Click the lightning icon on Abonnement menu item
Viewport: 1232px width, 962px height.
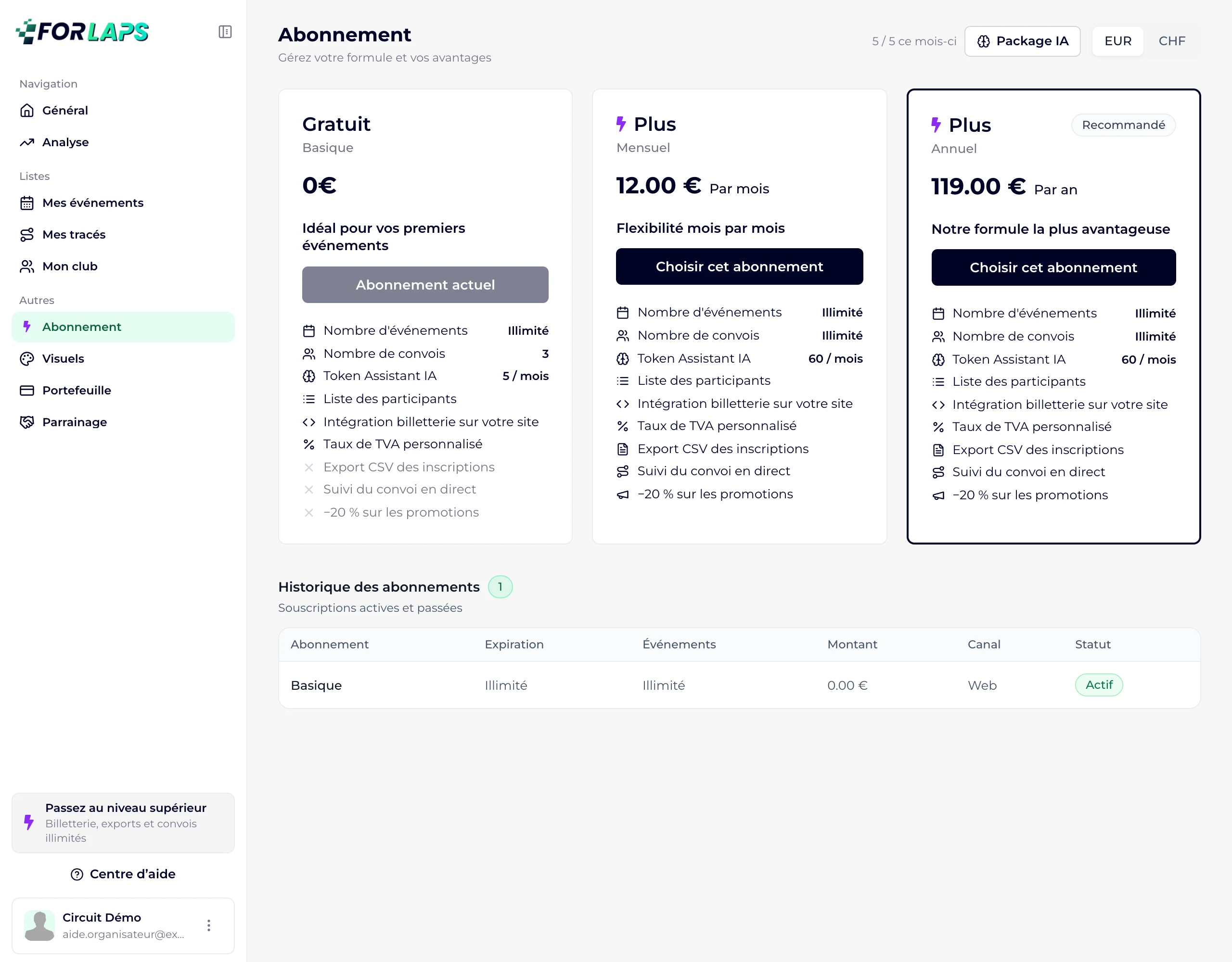tap(26, 327)
